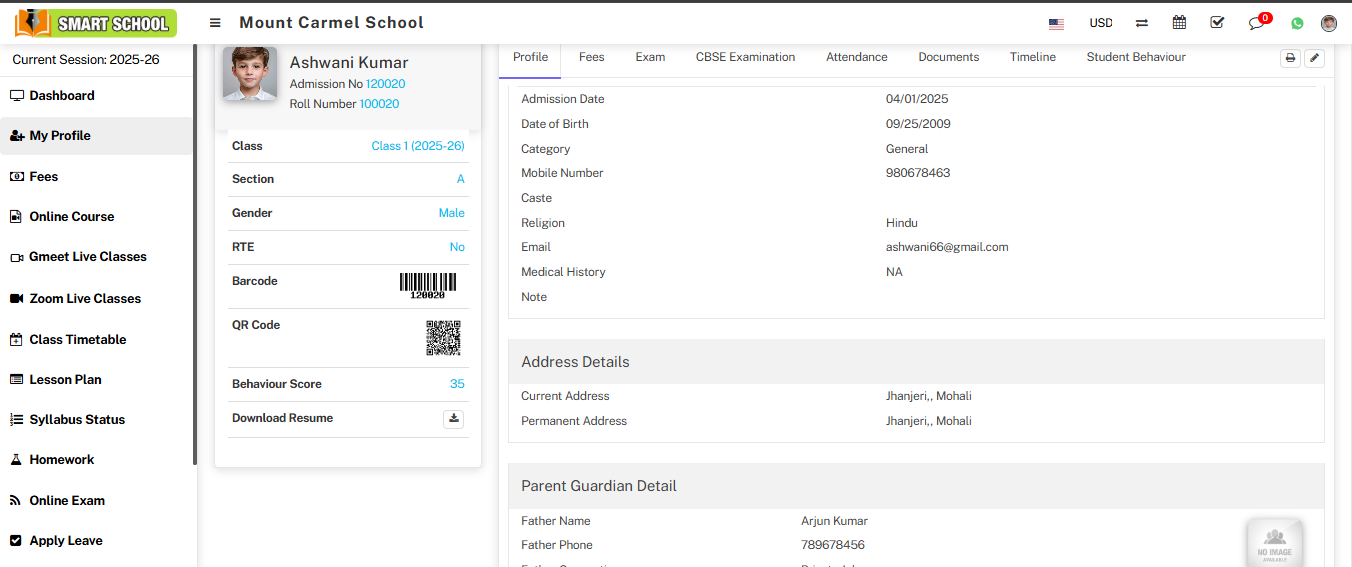Click the student QR code image

point(443,338)
